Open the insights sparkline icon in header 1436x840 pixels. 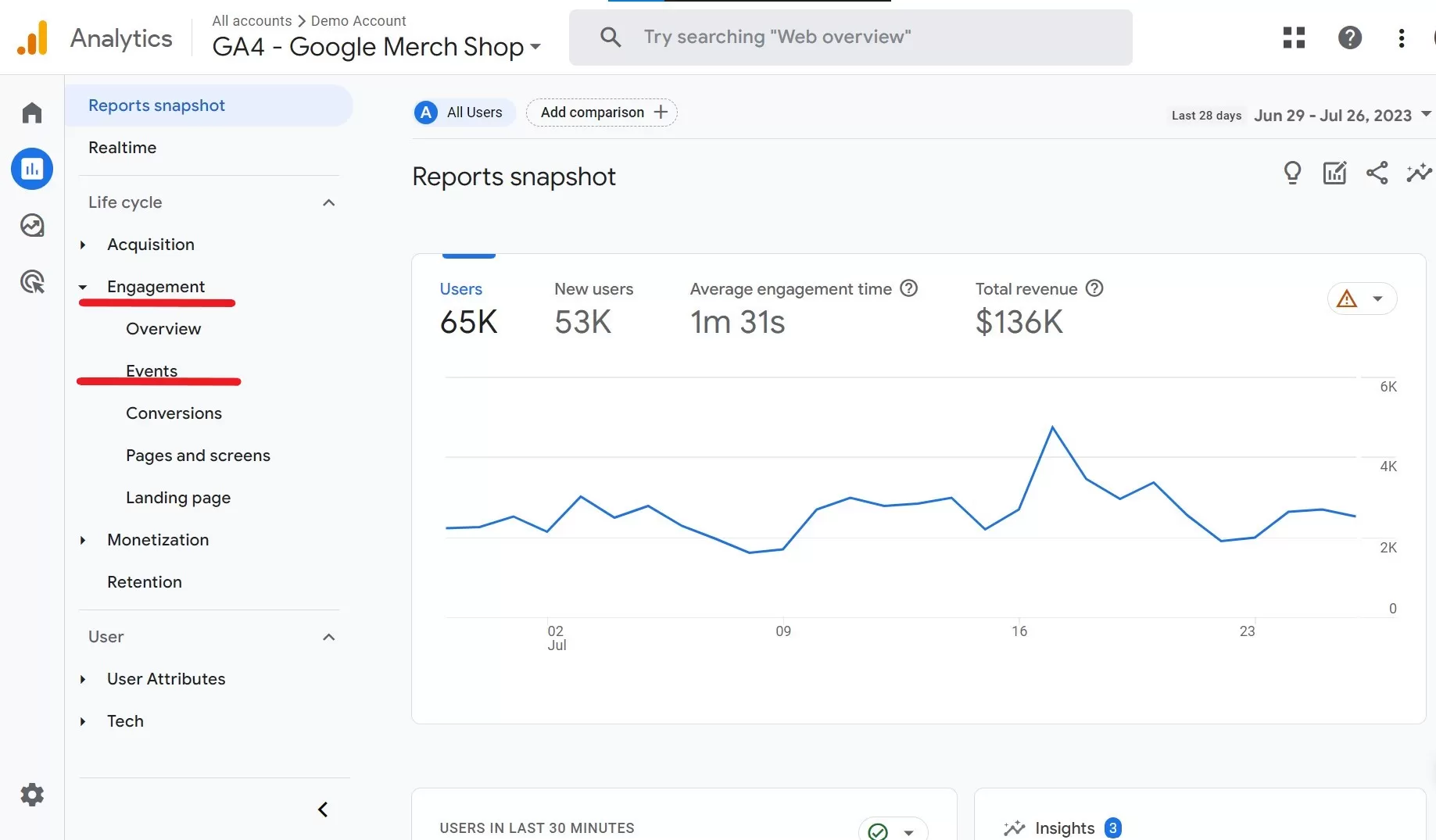coord(1419,173)
